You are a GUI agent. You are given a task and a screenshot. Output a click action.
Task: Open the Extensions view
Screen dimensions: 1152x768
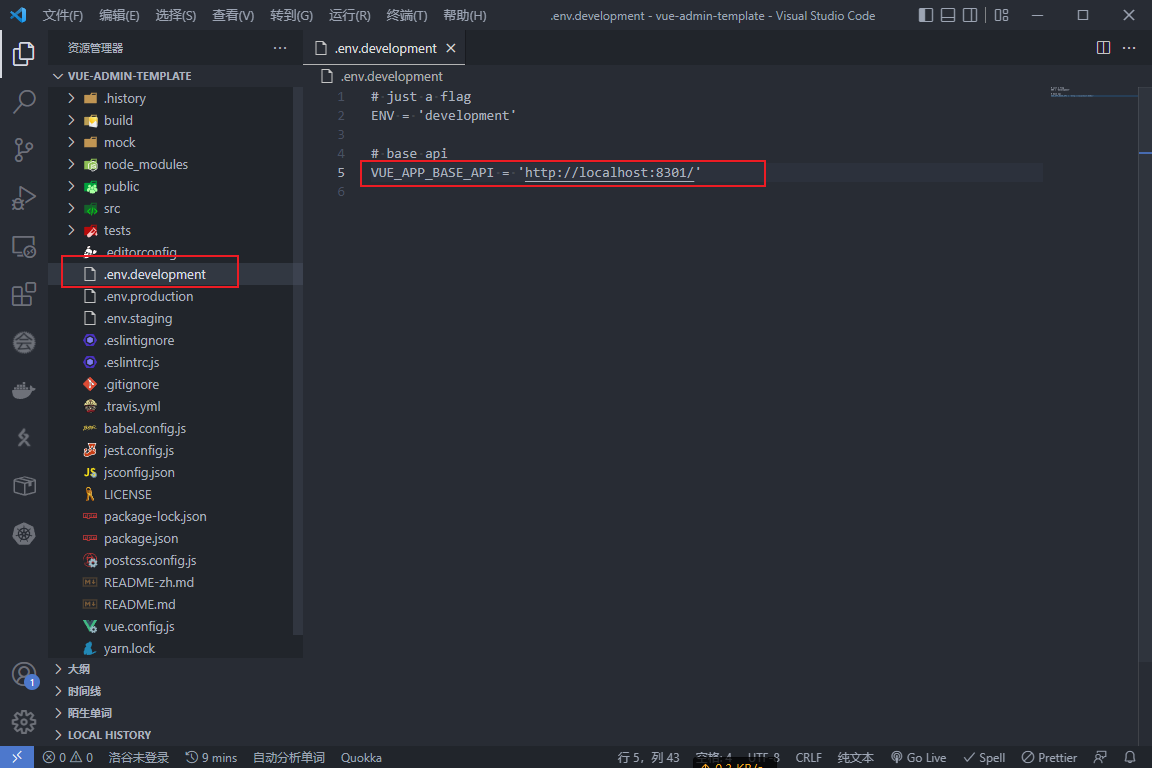(24, 295)
